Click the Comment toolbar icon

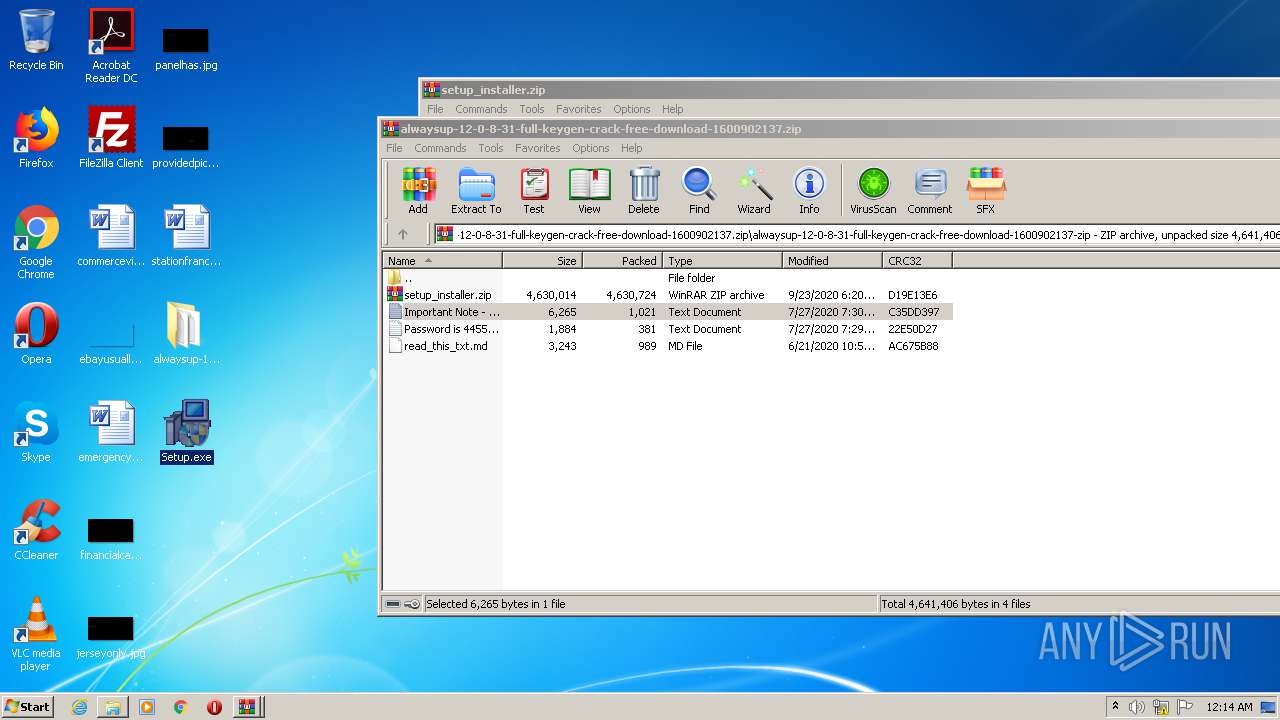pos(929,190)
